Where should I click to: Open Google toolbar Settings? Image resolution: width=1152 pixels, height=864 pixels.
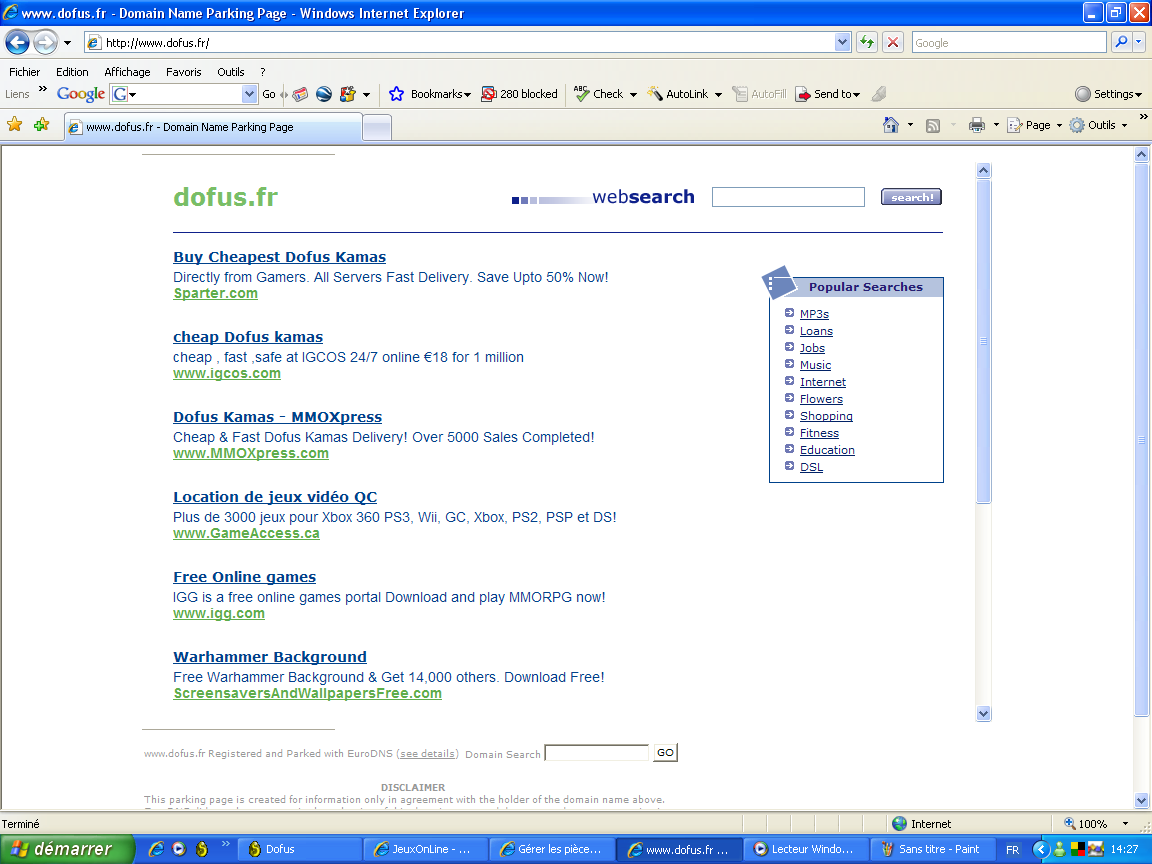(x=1108, y=94)
